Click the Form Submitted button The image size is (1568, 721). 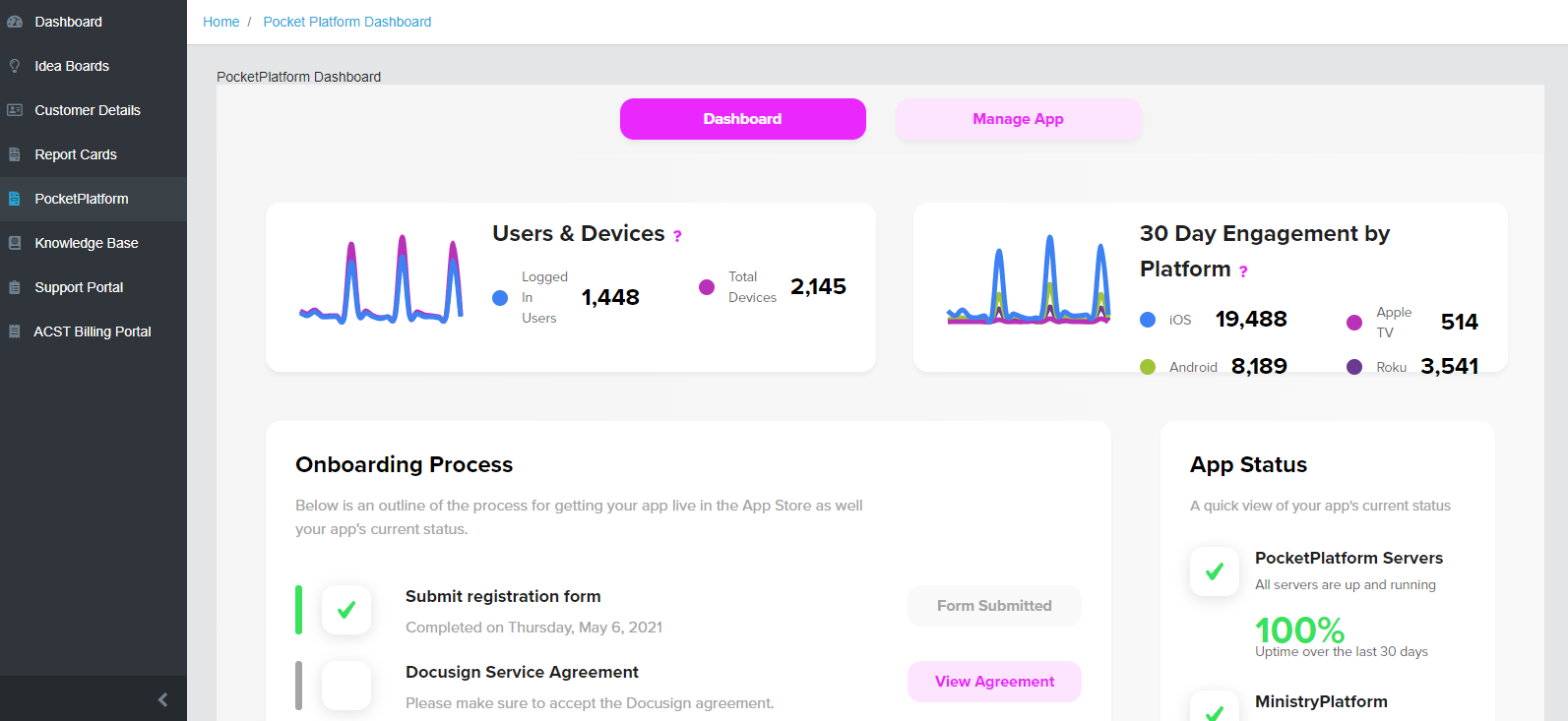click(994, 606)
